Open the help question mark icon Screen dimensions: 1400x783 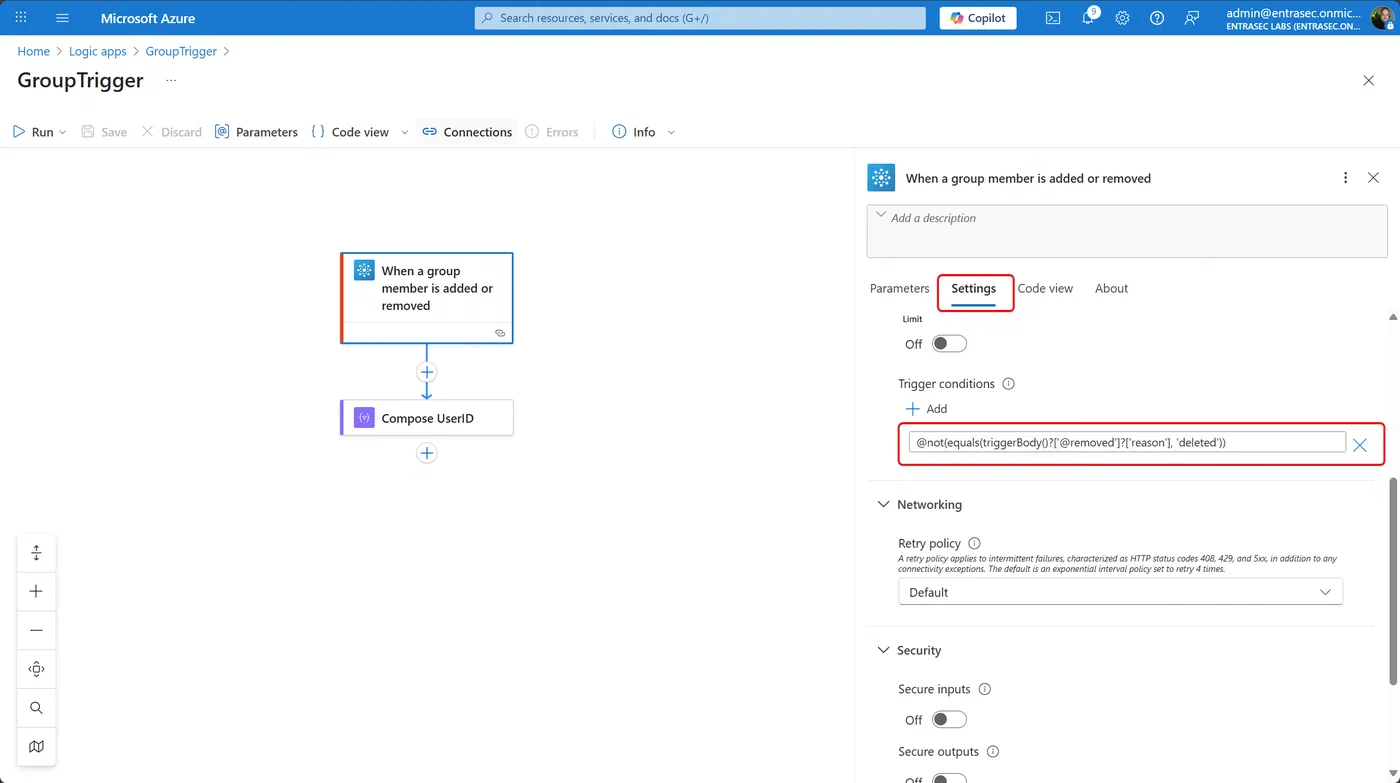click(1157, 18)
